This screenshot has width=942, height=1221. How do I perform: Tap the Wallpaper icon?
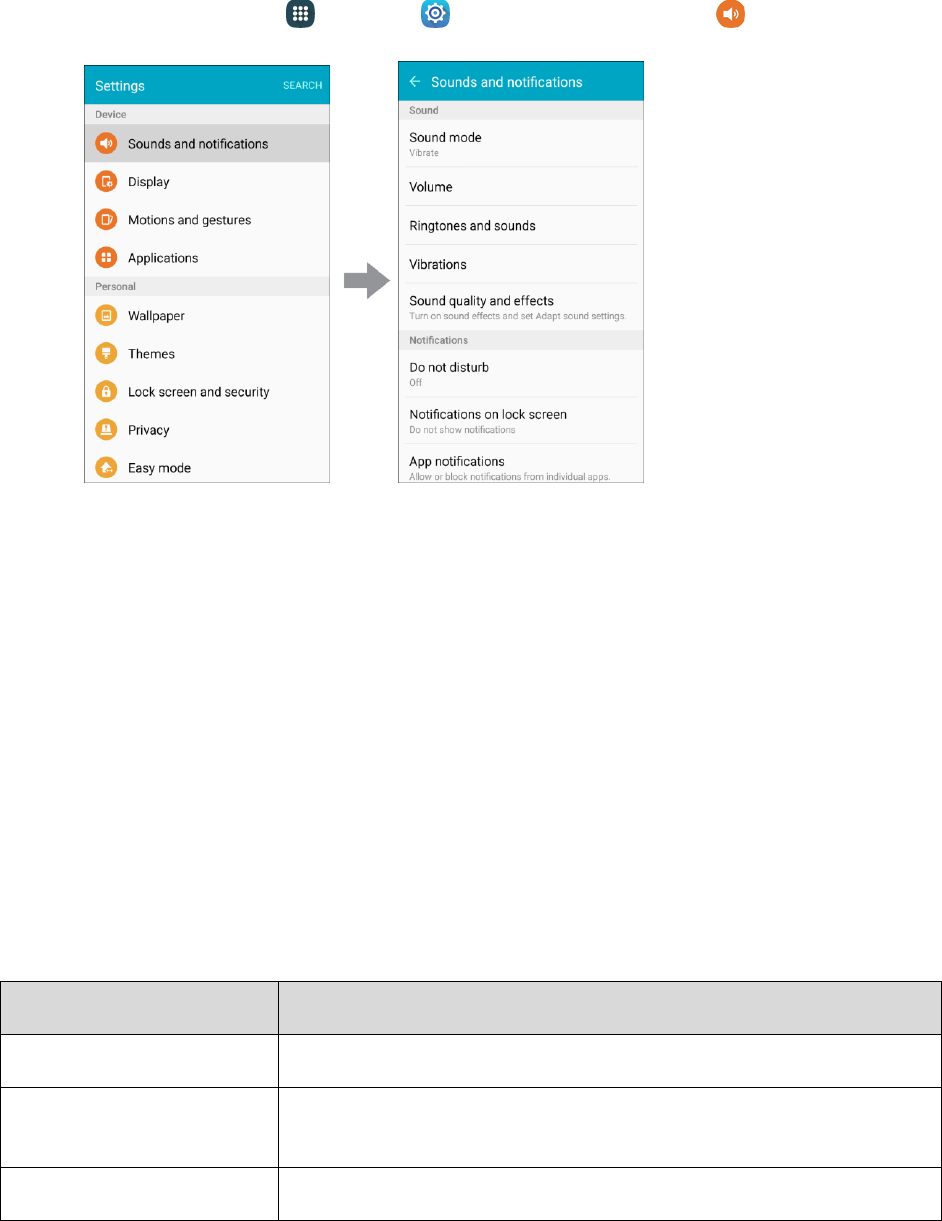(106, 315)
